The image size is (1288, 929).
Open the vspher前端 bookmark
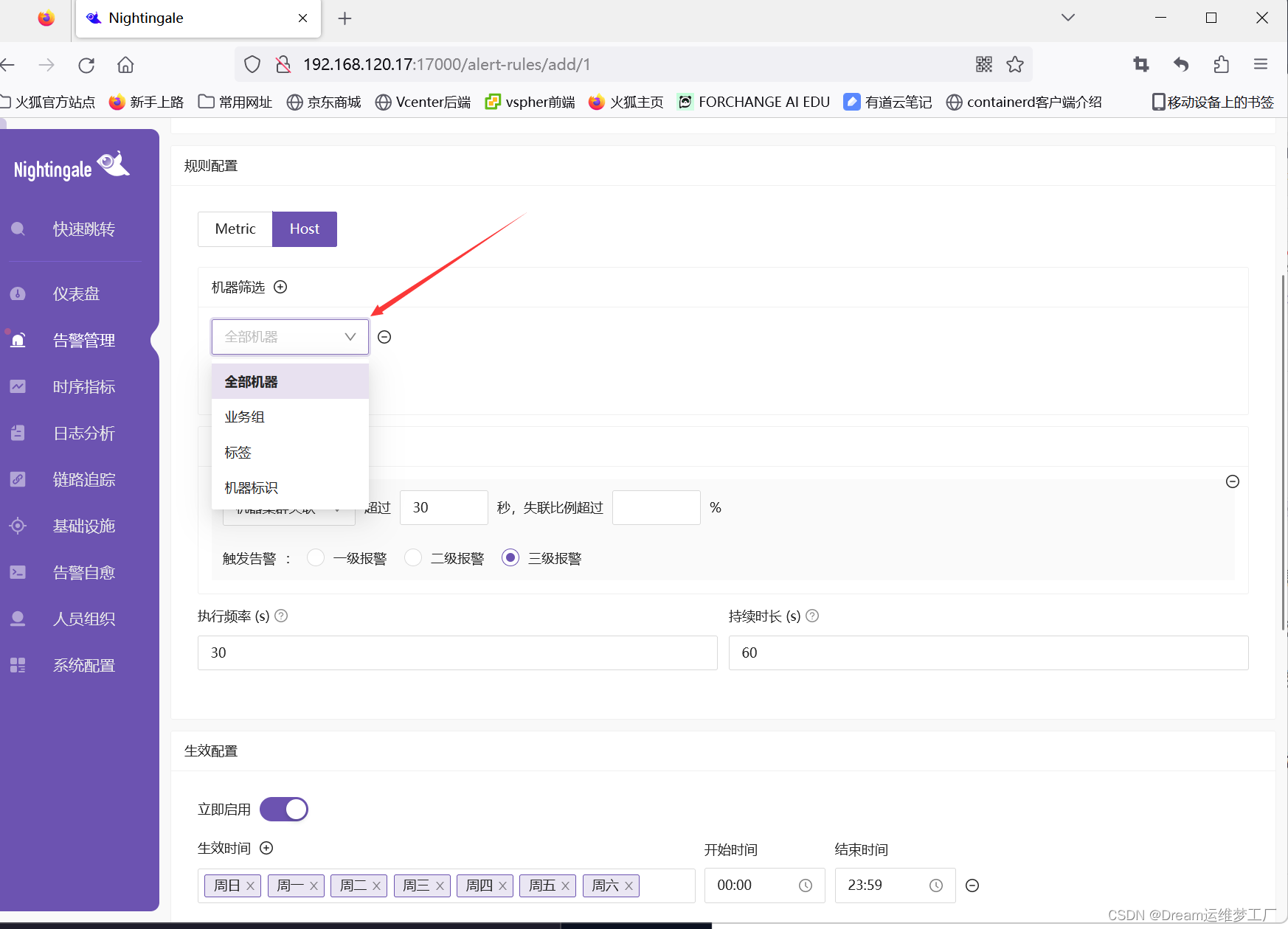click(530, 102)
